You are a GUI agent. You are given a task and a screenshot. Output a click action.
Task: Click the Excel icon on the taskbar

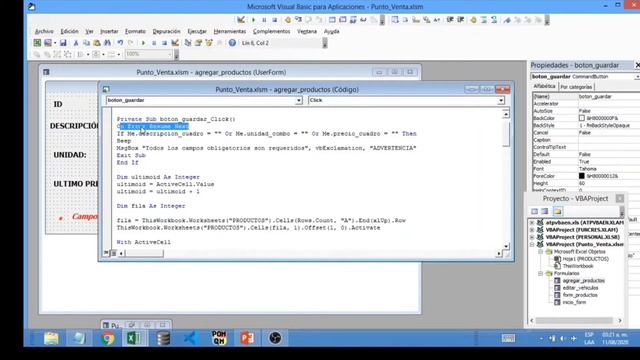coord(134,338)
